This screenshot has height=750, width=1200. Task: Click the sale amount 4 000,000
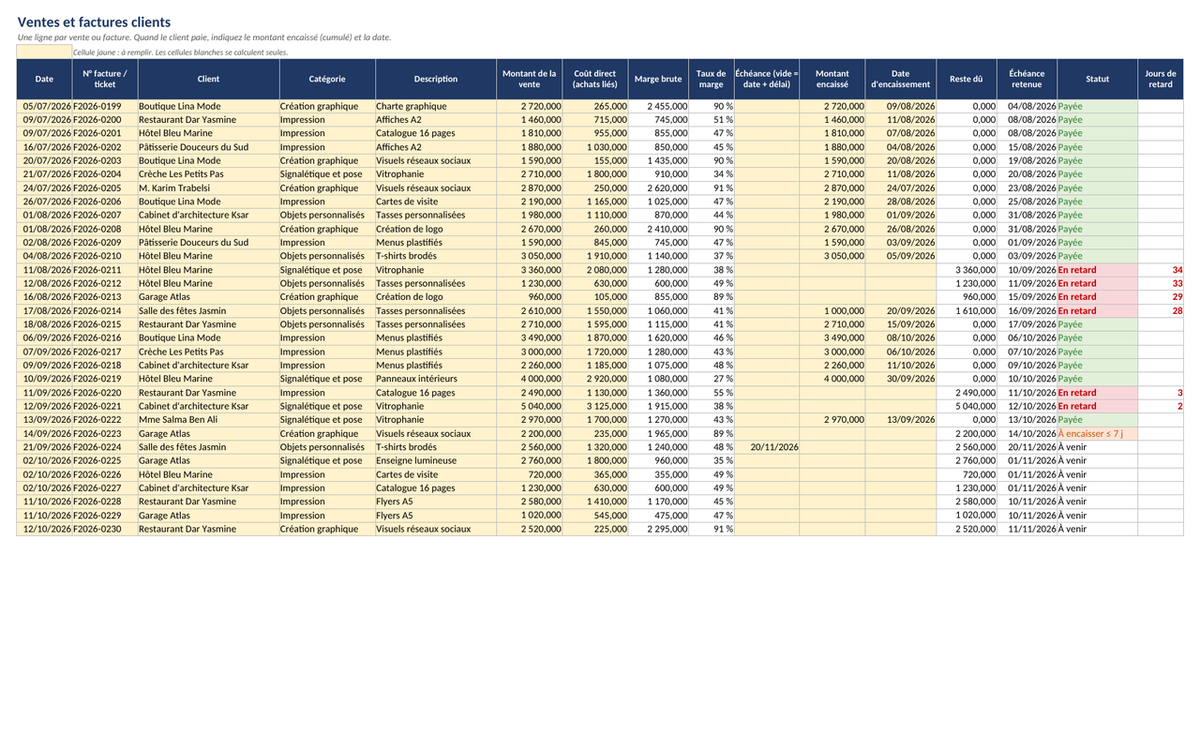pos(529,379)
